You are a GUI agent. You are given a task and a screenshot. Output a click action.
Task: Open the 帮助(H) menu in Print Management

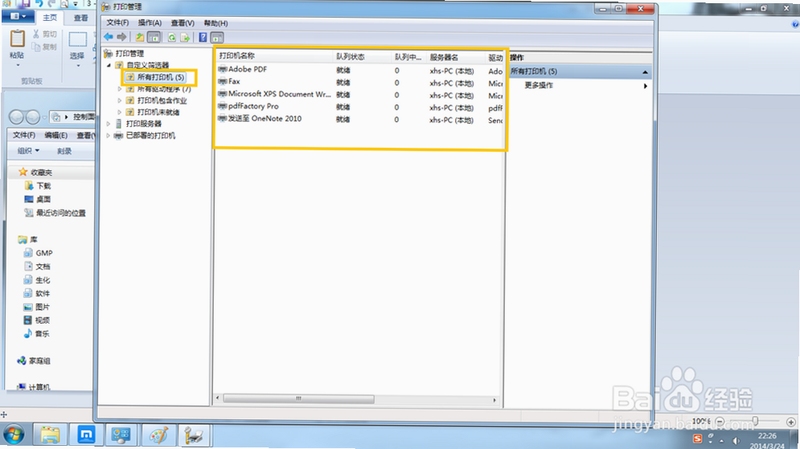coord(216,23)
